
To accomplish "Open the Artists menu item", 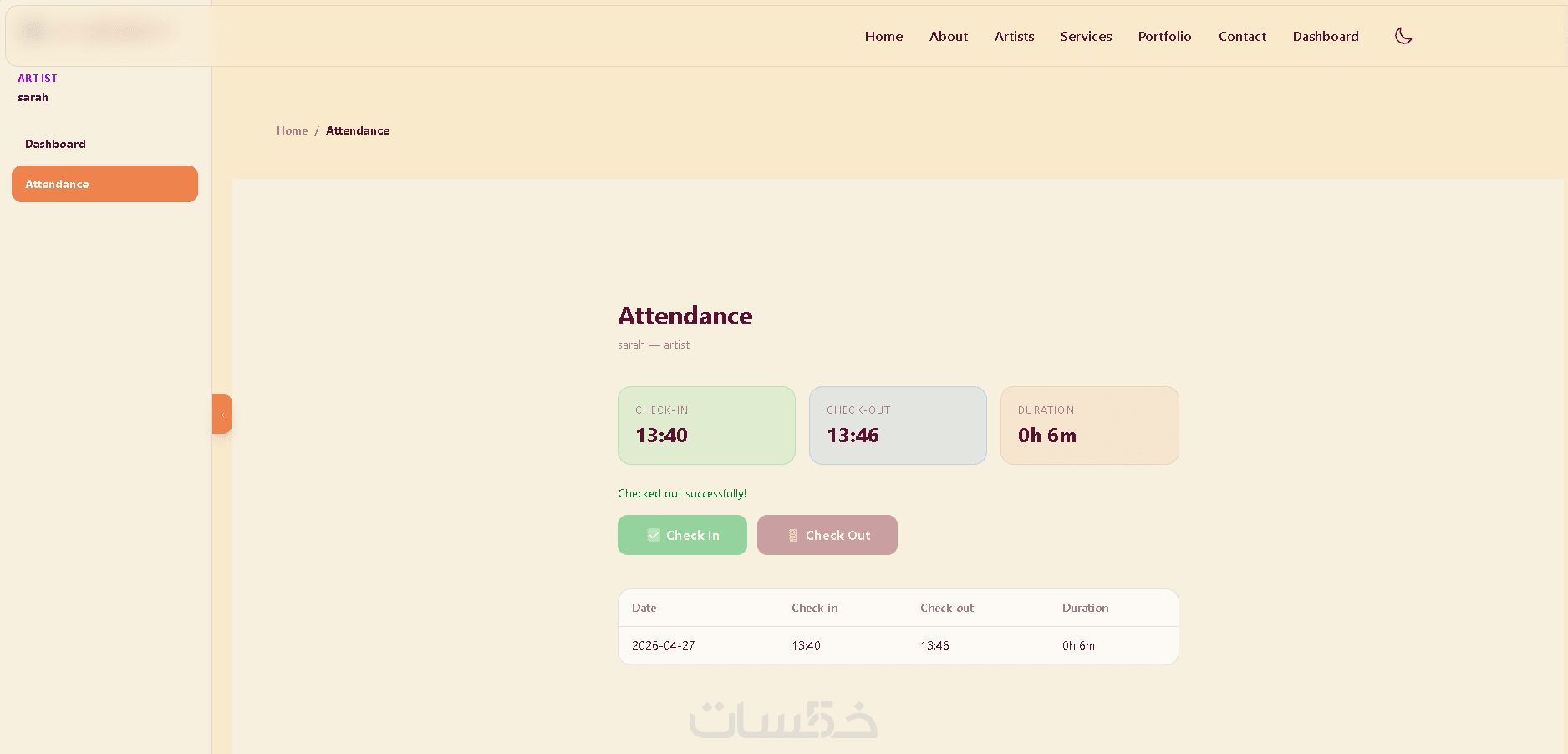I will pos(1014,36).
